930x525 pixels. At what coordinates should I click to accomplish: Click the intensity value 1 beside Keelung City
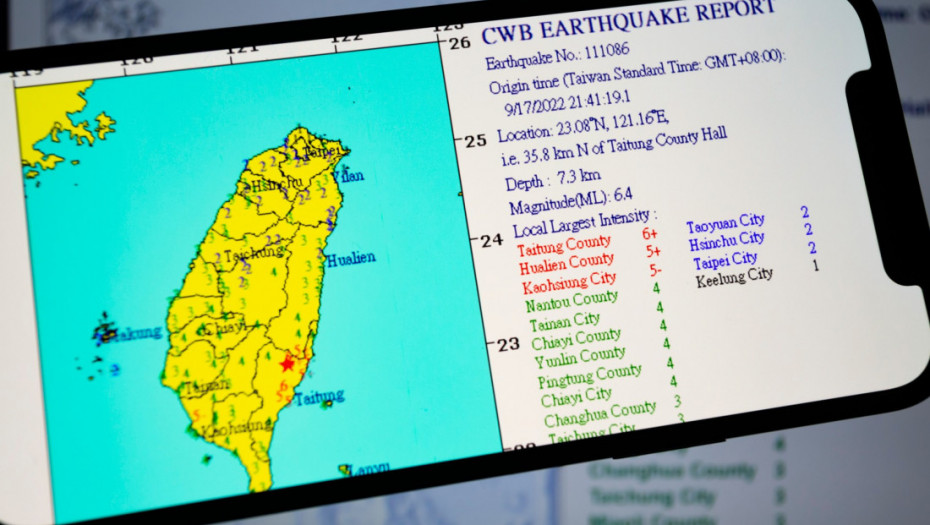pos(816,265)
